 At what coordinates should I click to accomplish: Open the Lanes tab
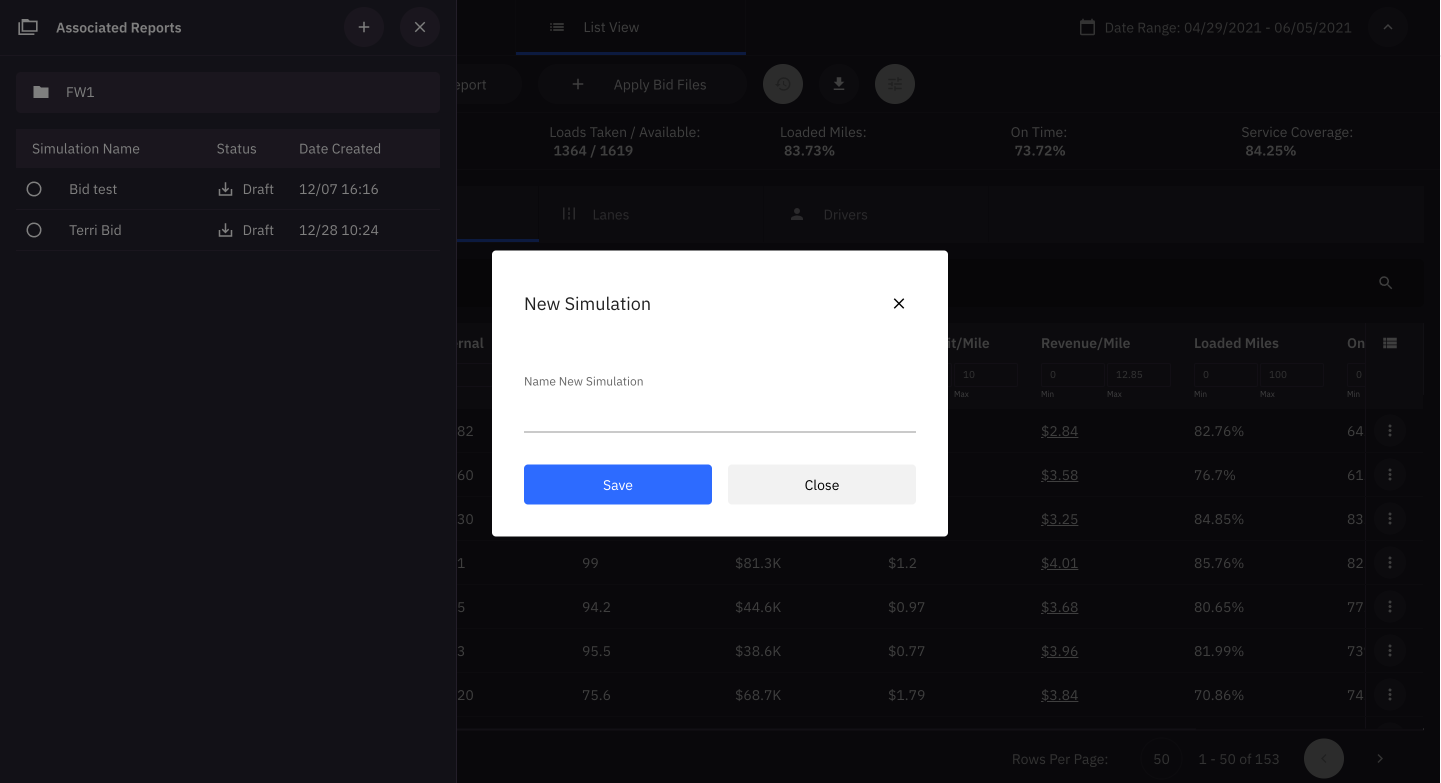[x=610, y=214]
